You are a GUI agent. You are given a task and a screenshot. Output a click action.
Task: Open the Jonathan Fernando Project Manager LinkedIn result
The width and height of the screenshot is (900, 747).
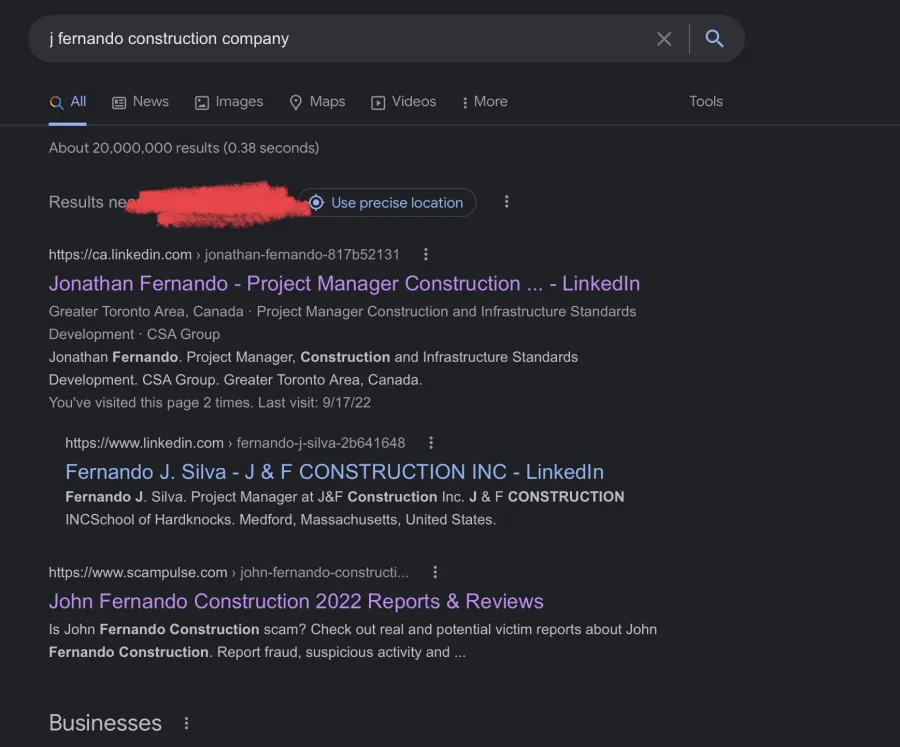pos(344,284)
